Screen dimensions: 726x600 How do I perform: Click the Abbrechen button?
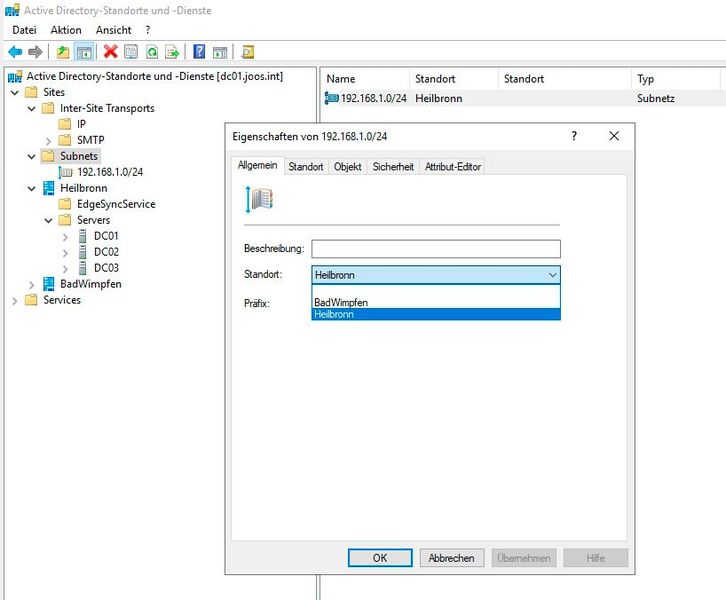[x=451, y=558]
